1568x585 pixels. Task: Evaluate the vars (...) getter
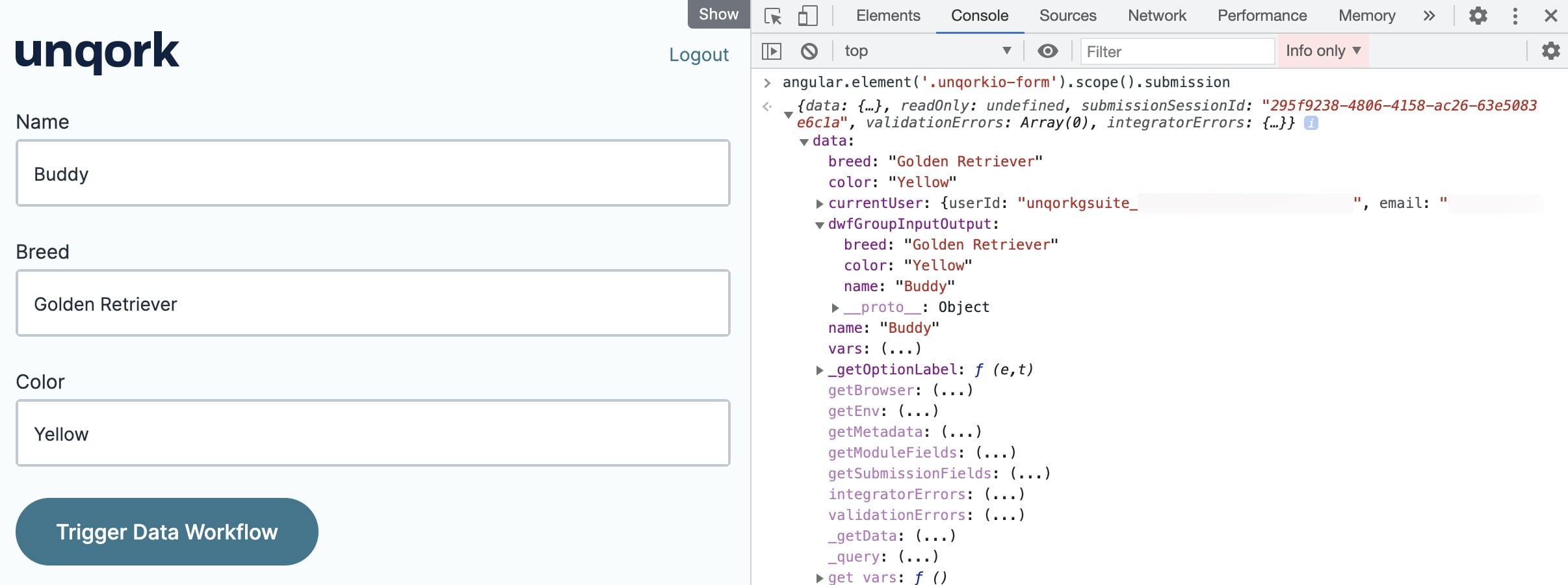[x=901, y=349]
